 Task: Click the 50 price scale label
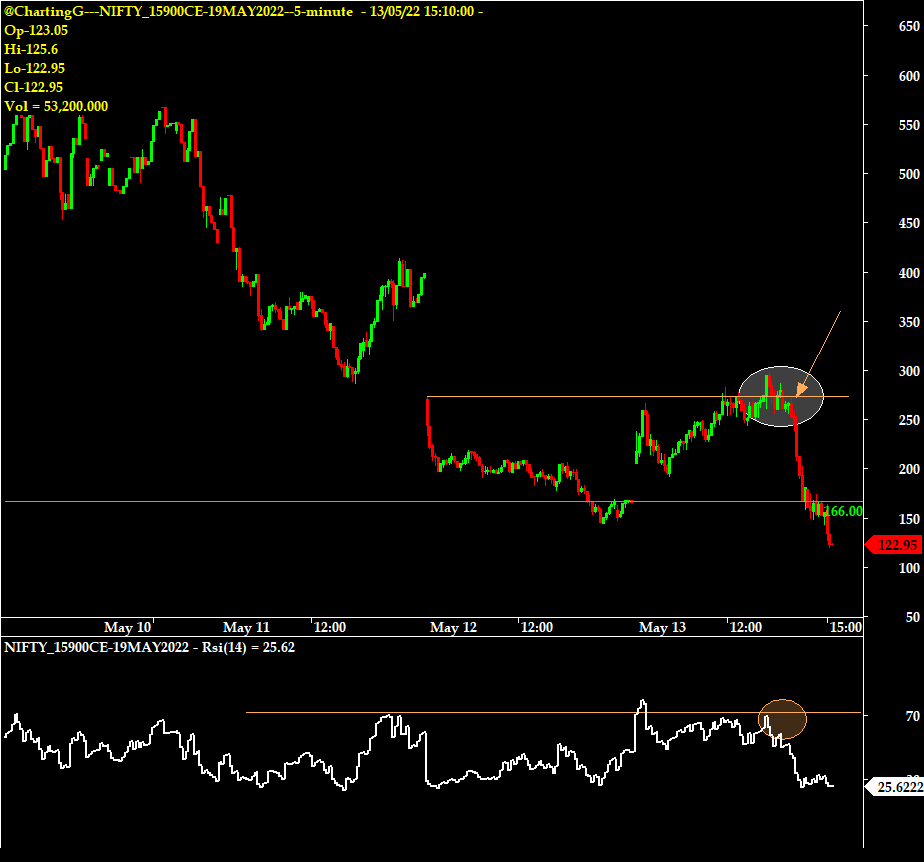point(912,617)
